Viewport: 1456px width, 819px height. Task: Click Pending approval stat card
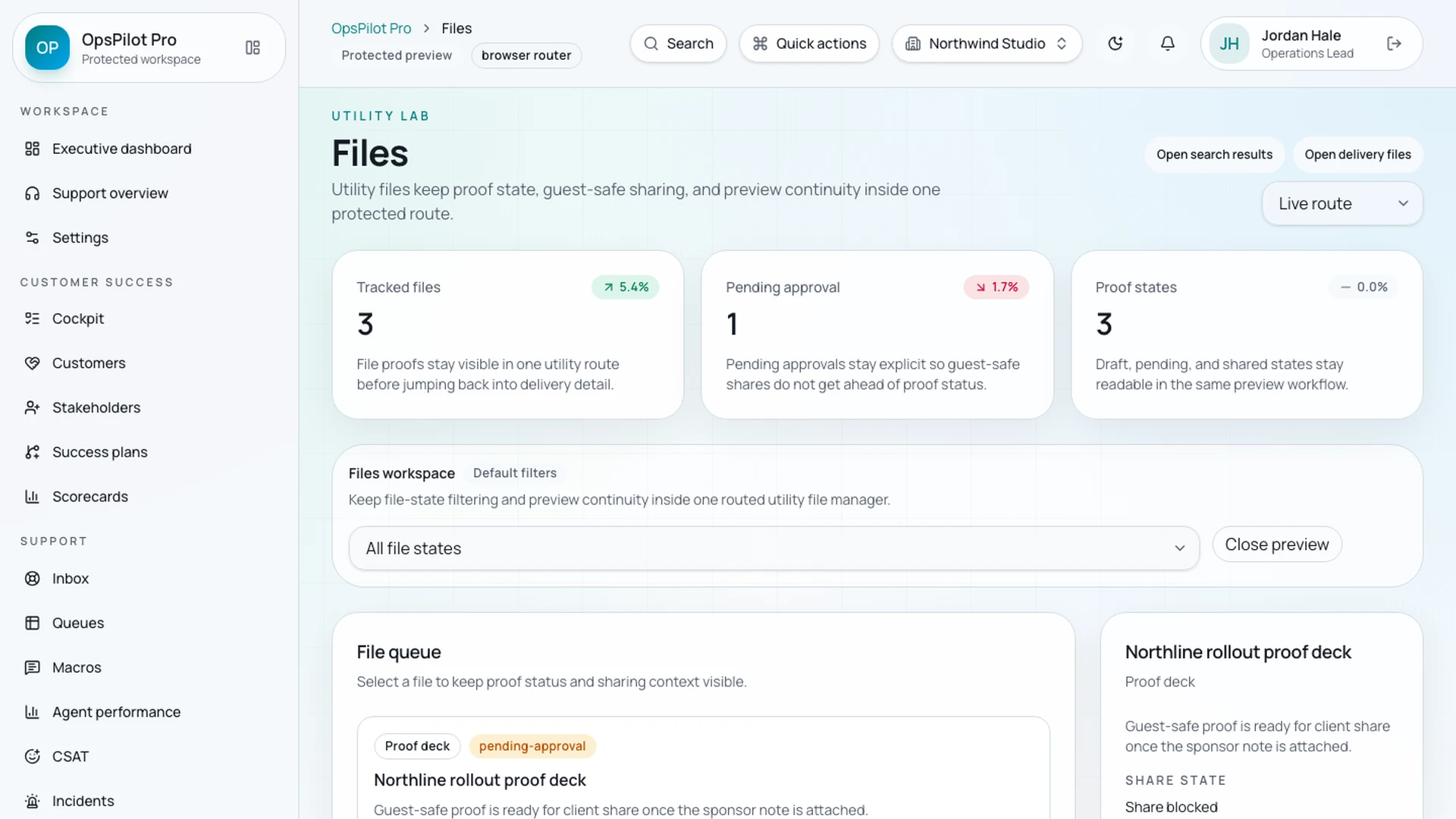coord(877,335)
